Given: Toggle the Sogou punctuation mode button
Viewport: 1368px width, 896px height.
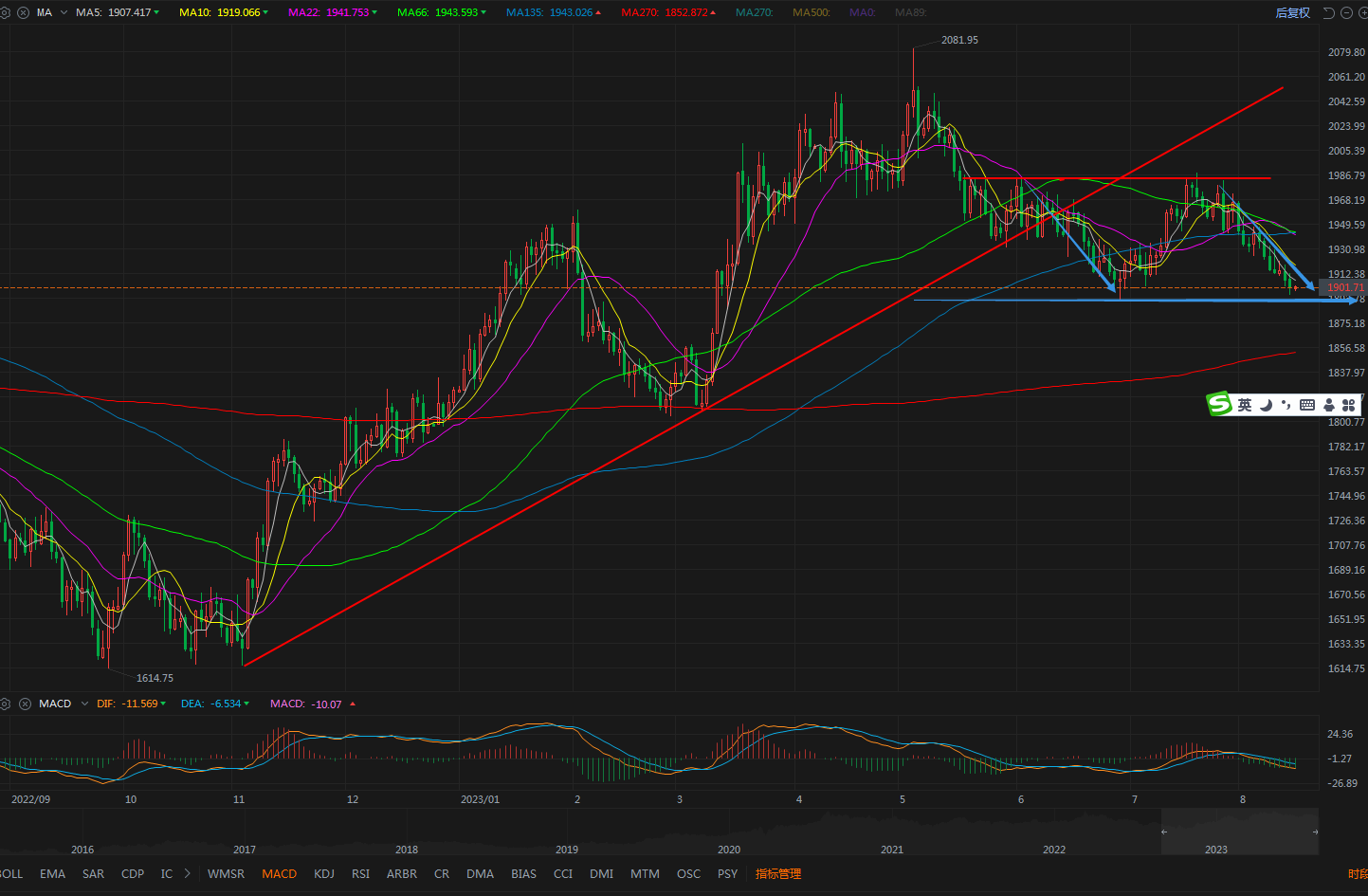Looking at the screenshot, I should click(x=1286, y=405).
